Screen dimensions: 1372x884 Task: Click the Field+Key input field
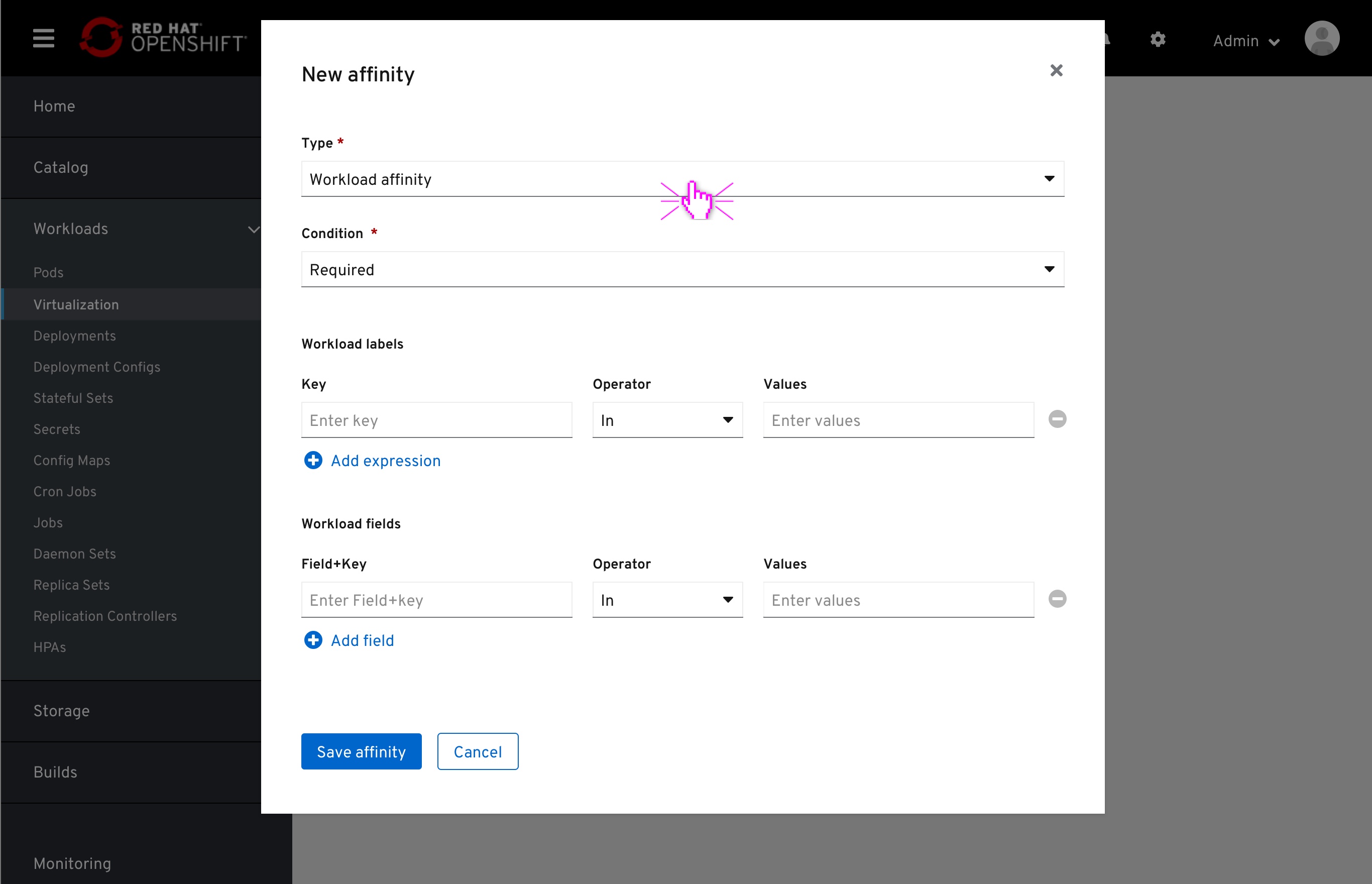pyautogui.click(x=438, y=600)
